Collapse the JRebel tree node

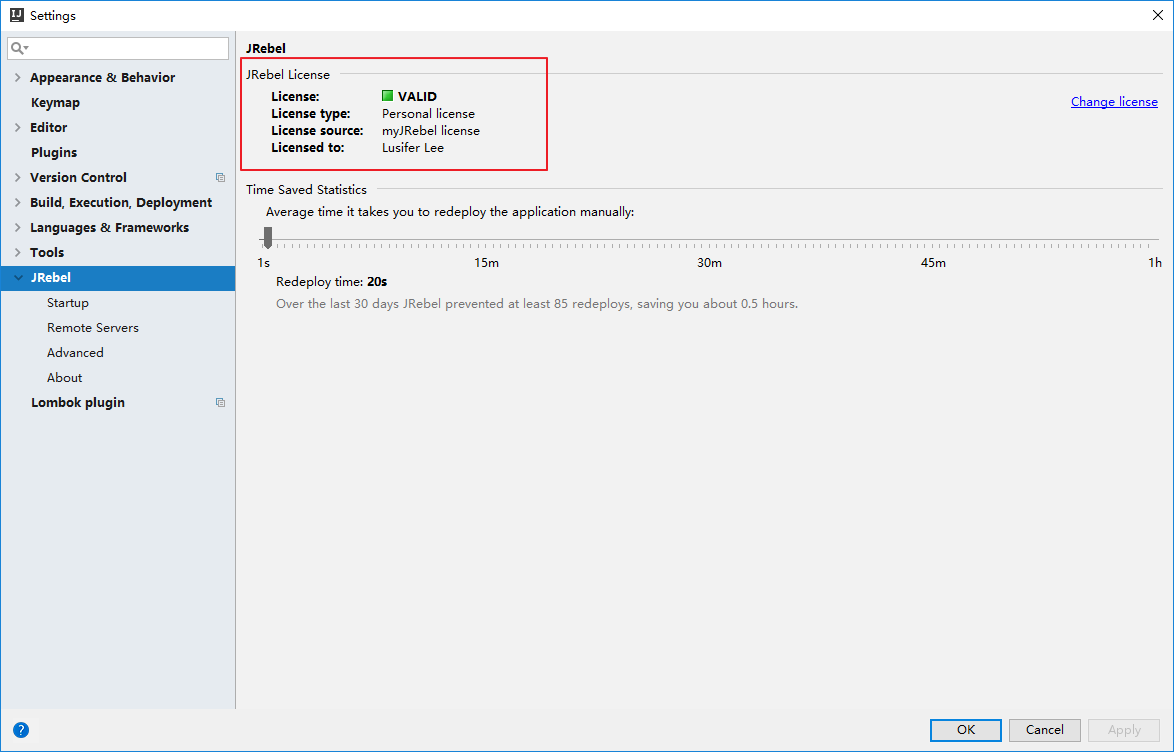[x=17, y=278]
